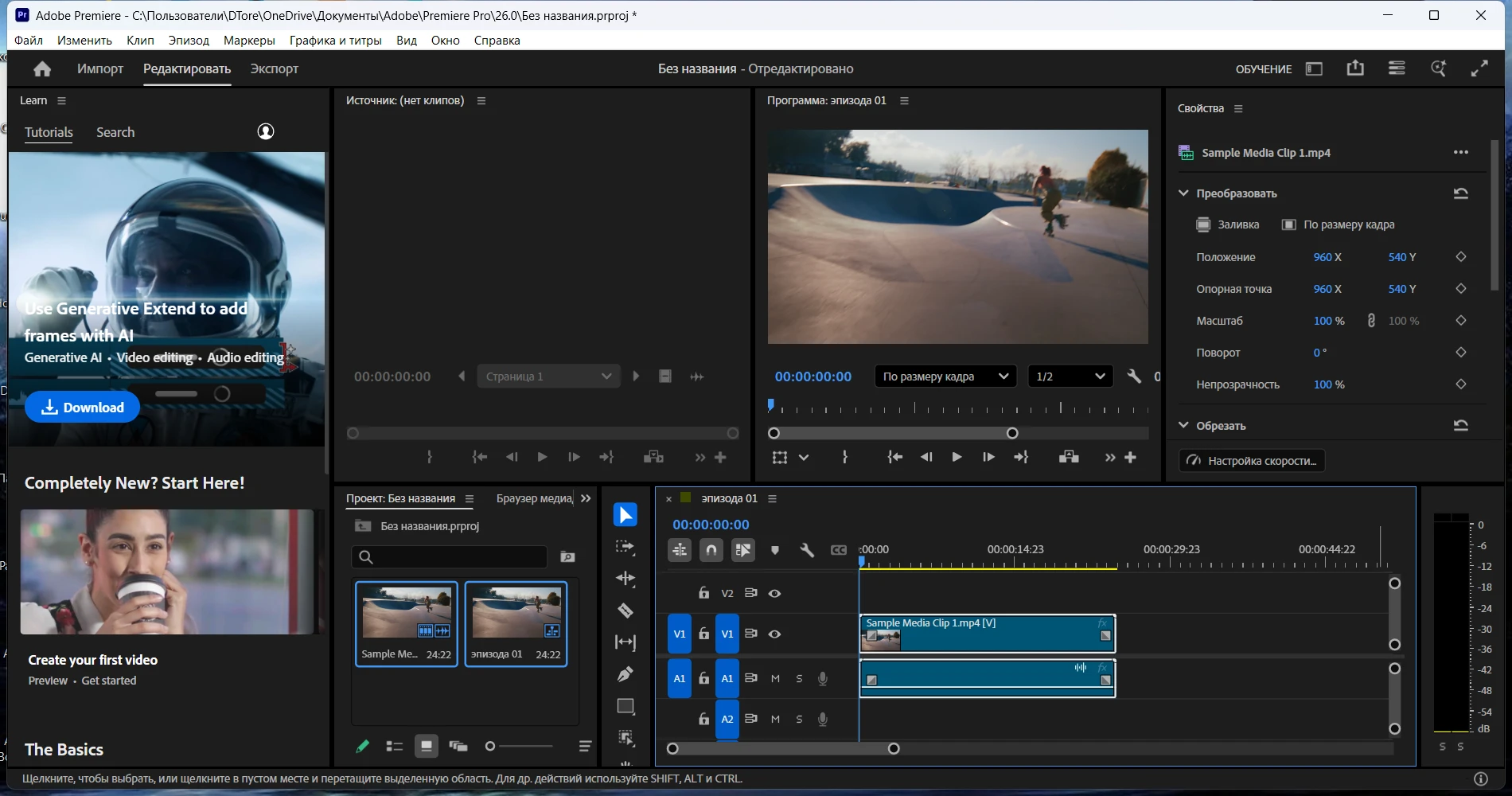Click the Download button

click(x=83, y=408)
